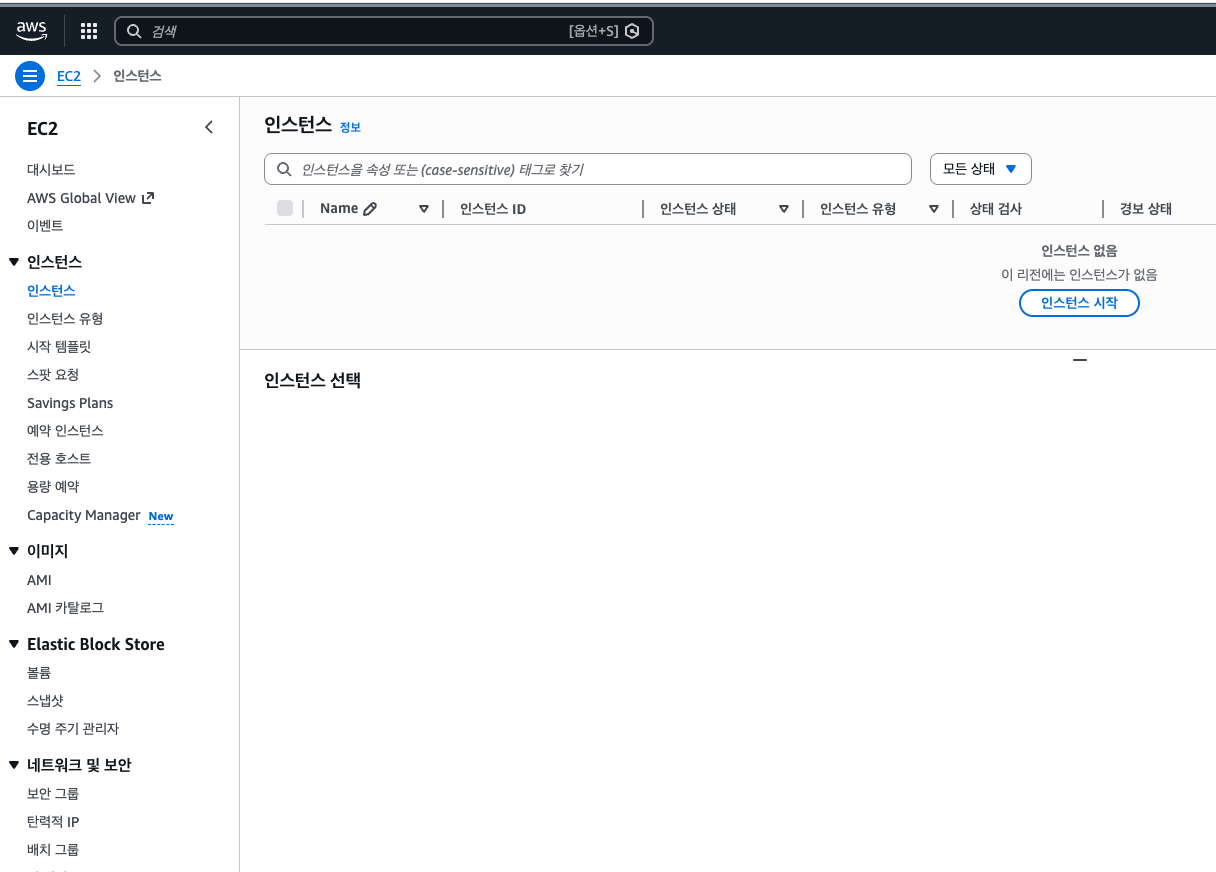The height and width of the screenshot is (872, 1216).
Task: Click the search field in the top bar
Action: click(384, 31)
